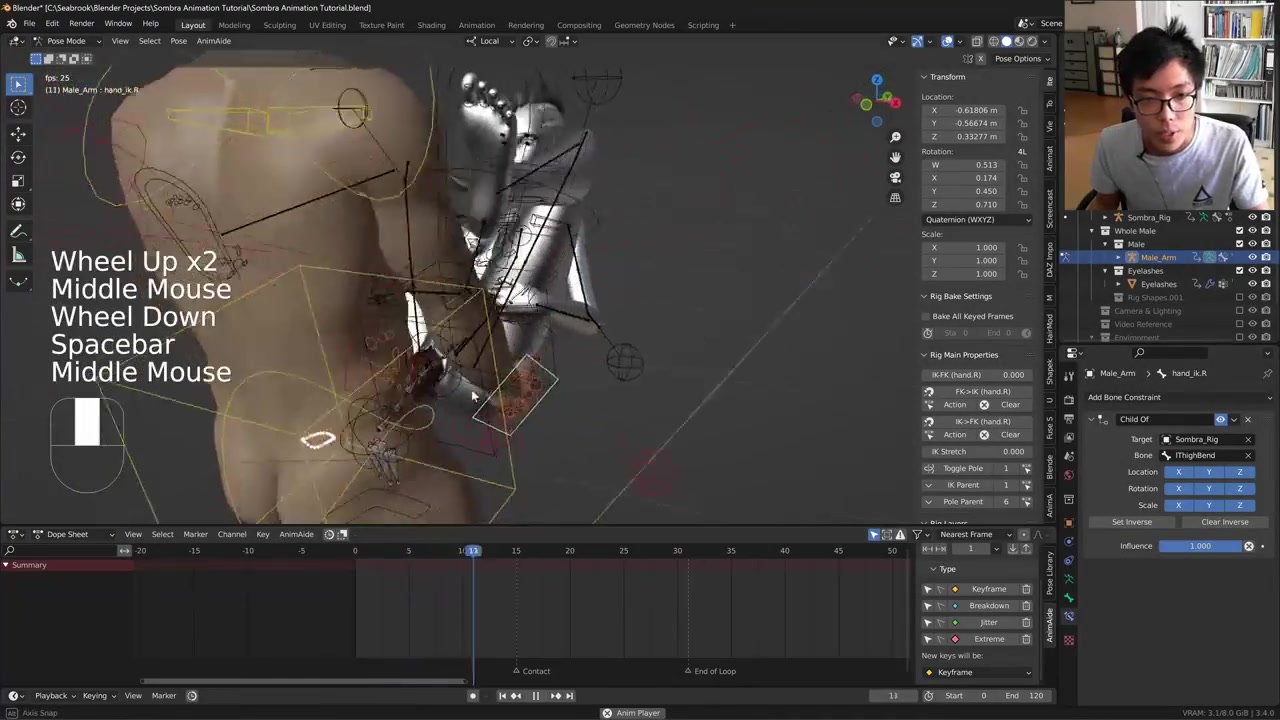Delete the Breakdown key type trash icon
This screenshot has width=1280, height=720.
point(1026,606)
